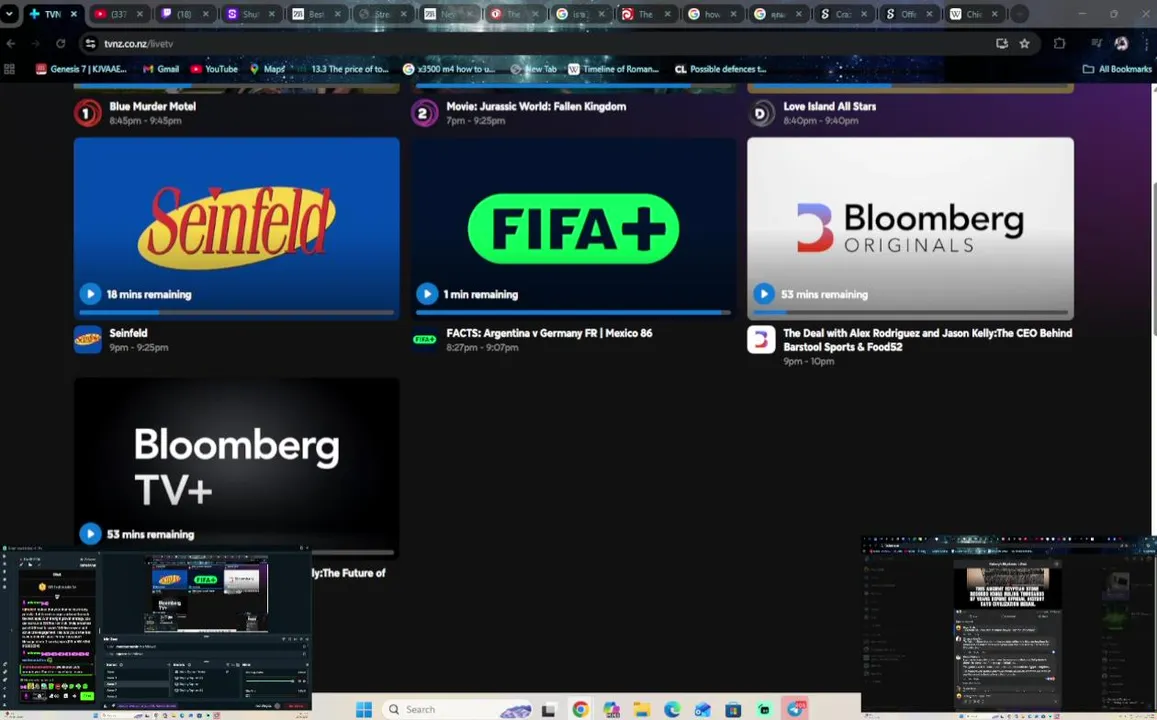Viewport: 1157px width, 720px height.
Task: Open the Windows Start menu
Action: tap(364, 709)
